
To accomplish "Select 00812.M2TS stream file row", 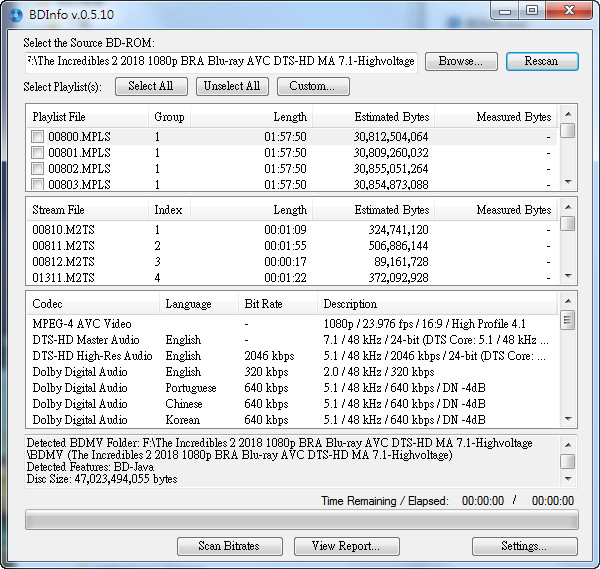I will [x=292, y=262].
